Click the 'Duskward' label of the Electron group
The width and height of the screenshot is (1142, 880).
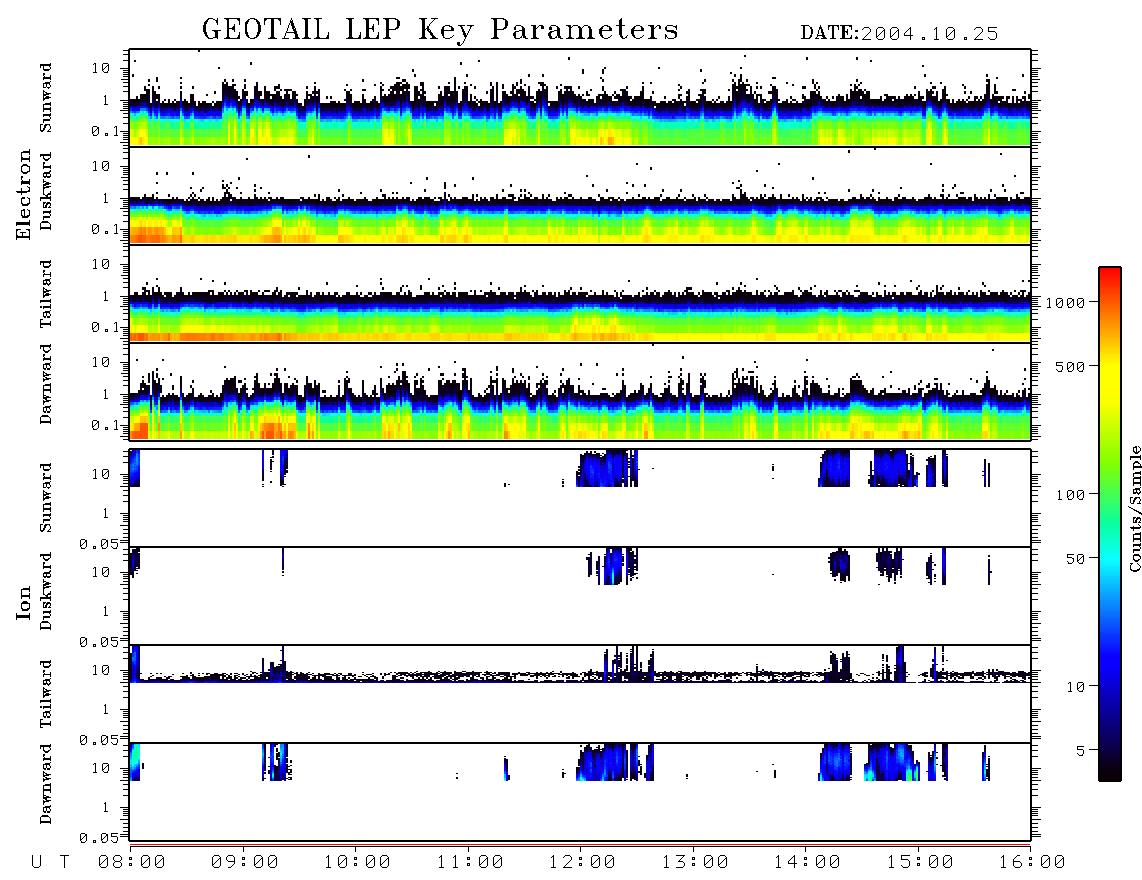pyautogui.click(x=46, y=192)
